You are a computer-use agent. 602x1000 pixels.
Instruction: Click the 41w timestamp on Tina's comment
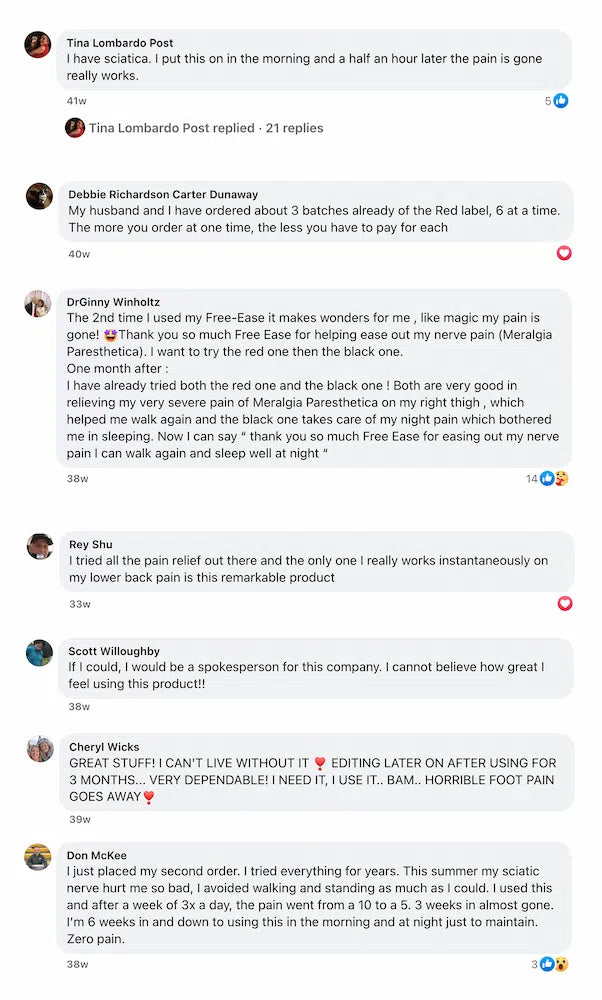tap(77, 101)
